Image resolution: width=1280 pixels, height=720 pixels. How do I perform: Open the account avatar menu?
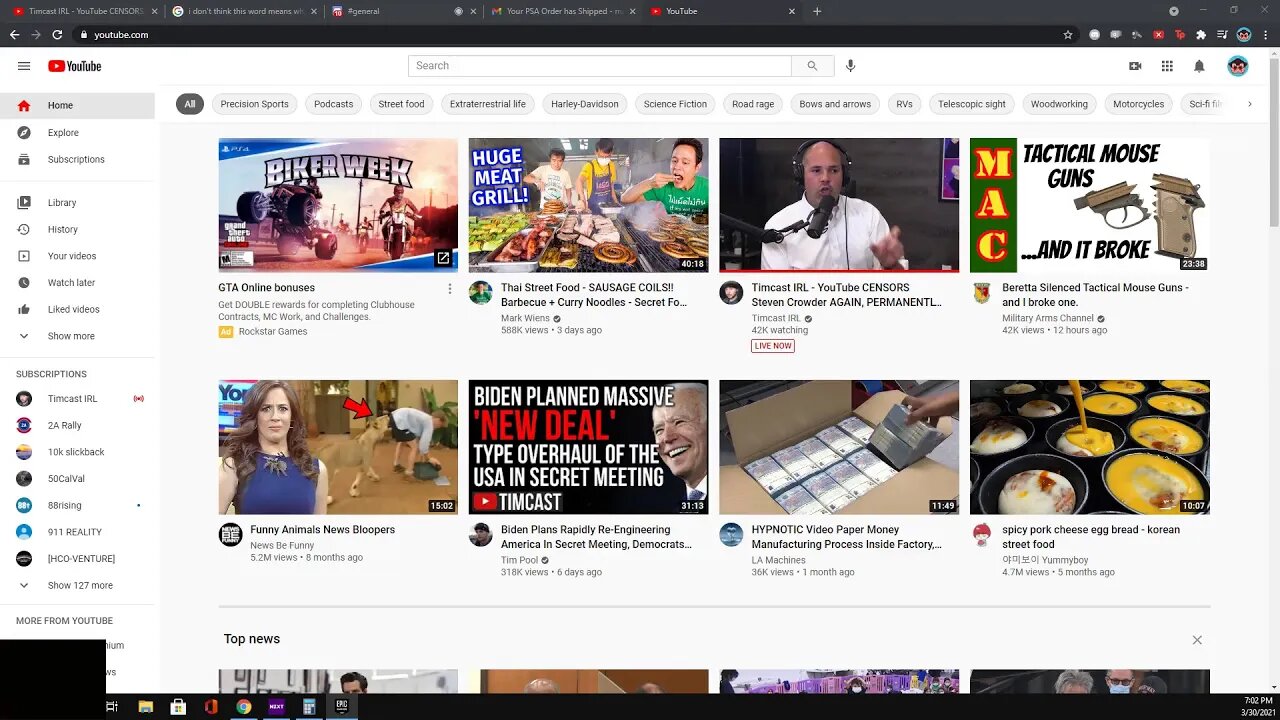pyautogui.click(x=1238, y=66)
